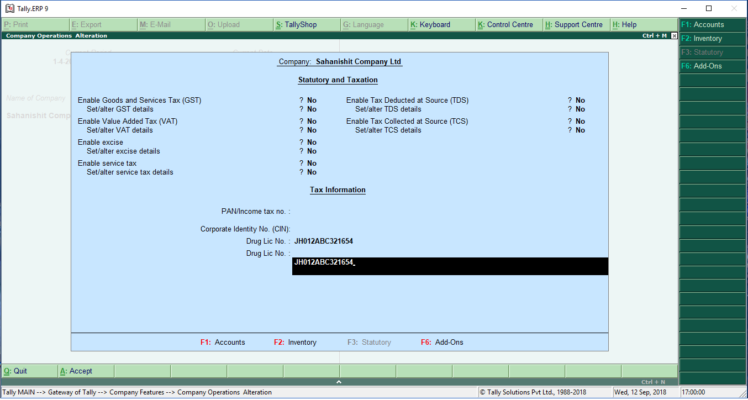Click F2: Inventory at form bottom
Viewport: 748px width, 400px height.
[x=295, y=342]
